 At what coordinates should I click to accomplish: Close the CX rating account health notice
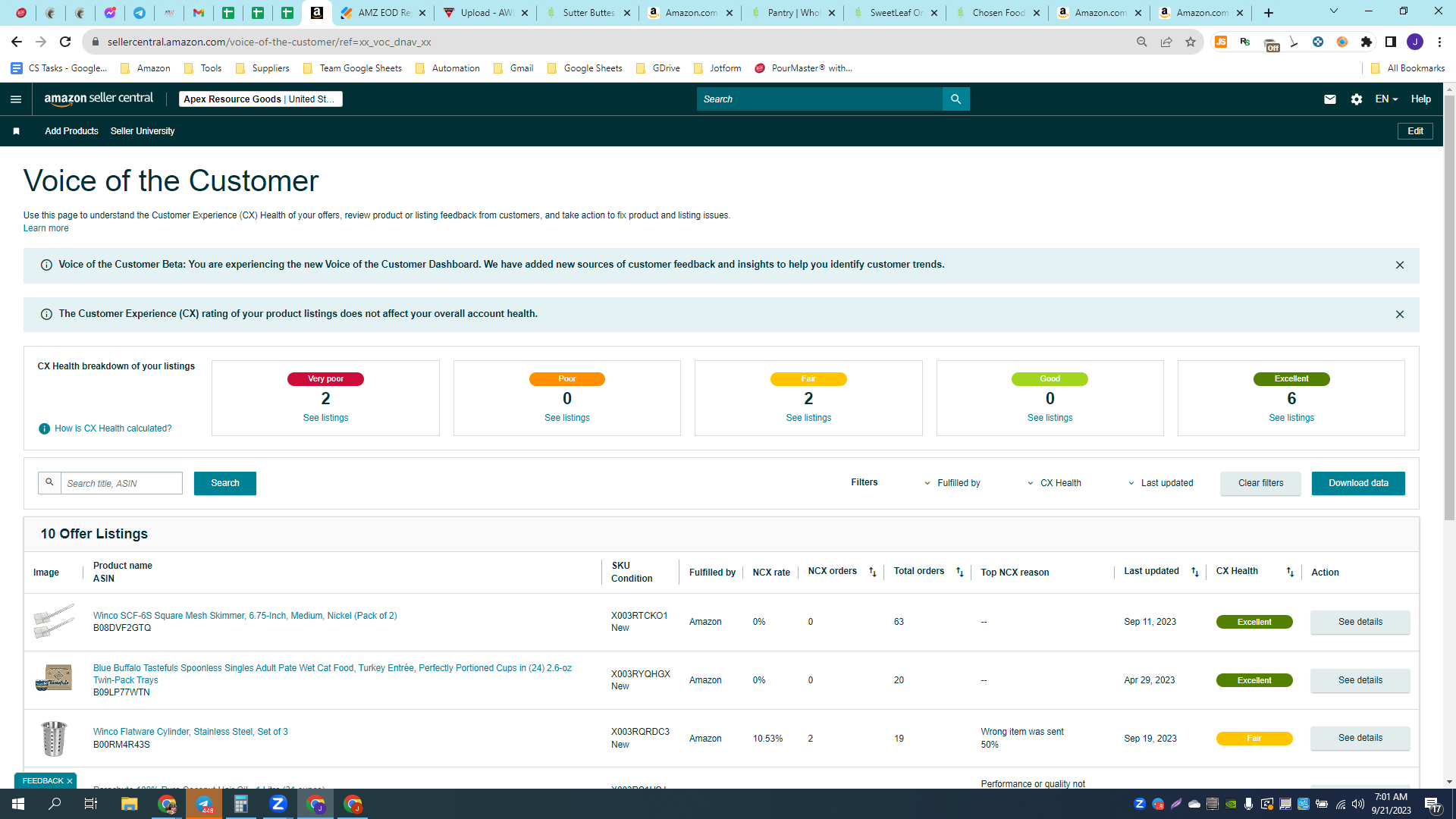click(1400, 315)
